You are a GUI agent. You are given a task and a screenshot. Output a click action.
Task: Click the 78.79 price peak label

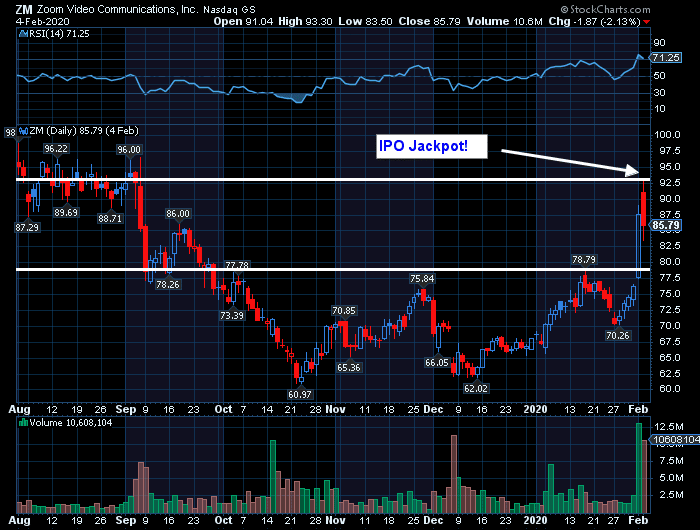click(584, 259)
